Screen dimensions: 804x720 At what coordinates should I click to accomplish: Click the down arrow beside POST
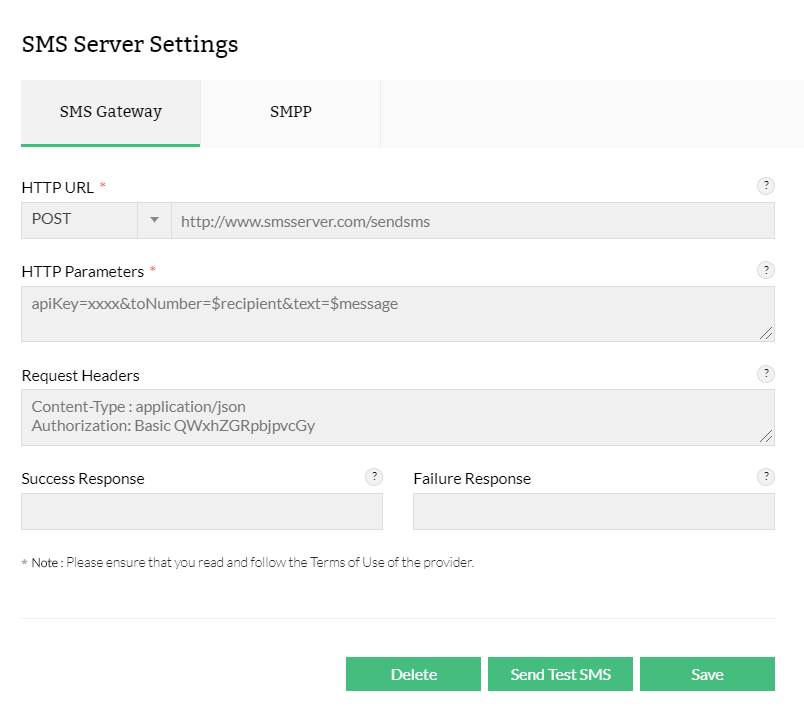coord(154,220)
